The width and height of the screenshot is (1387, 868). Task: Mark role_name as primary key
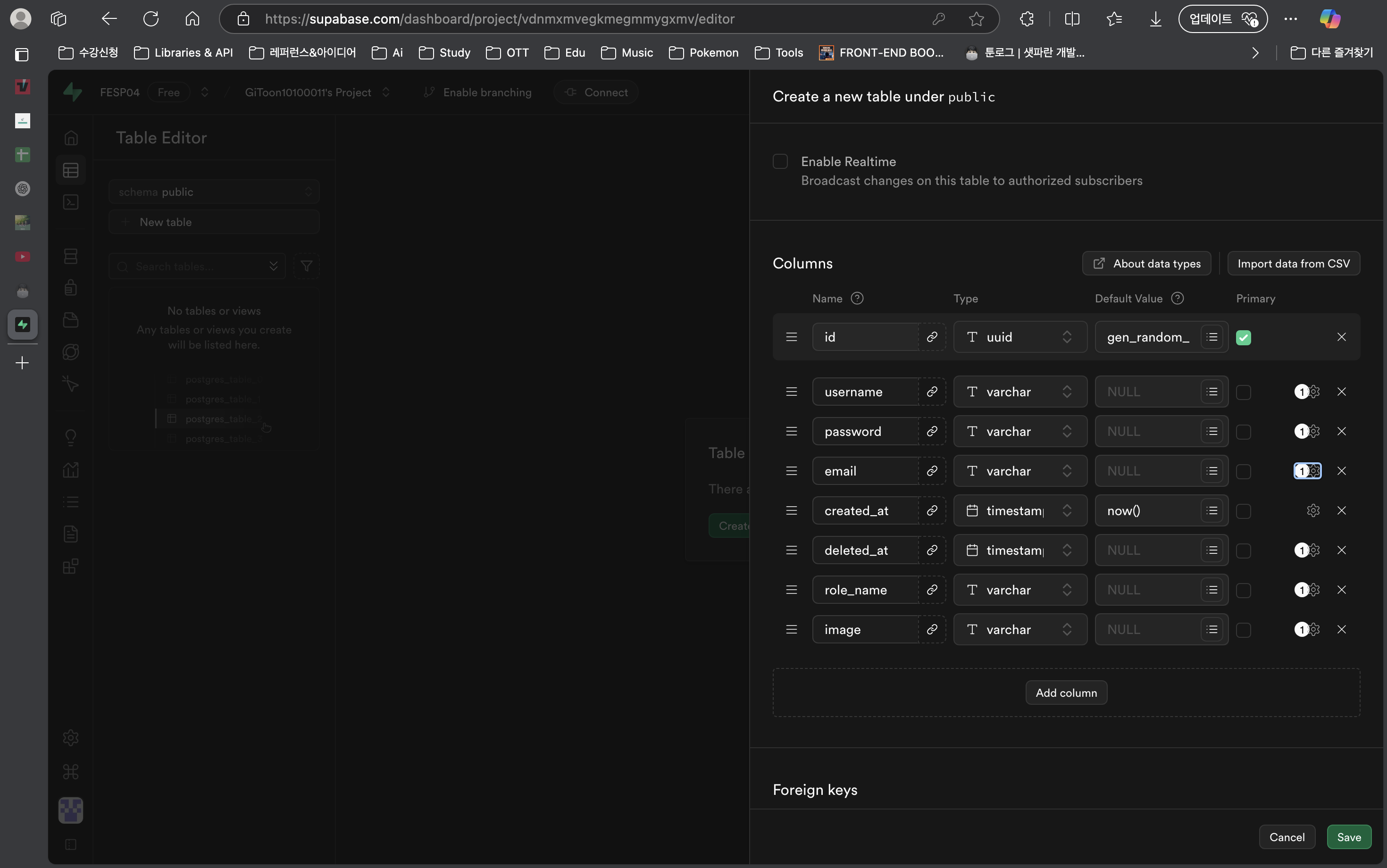1244,590
